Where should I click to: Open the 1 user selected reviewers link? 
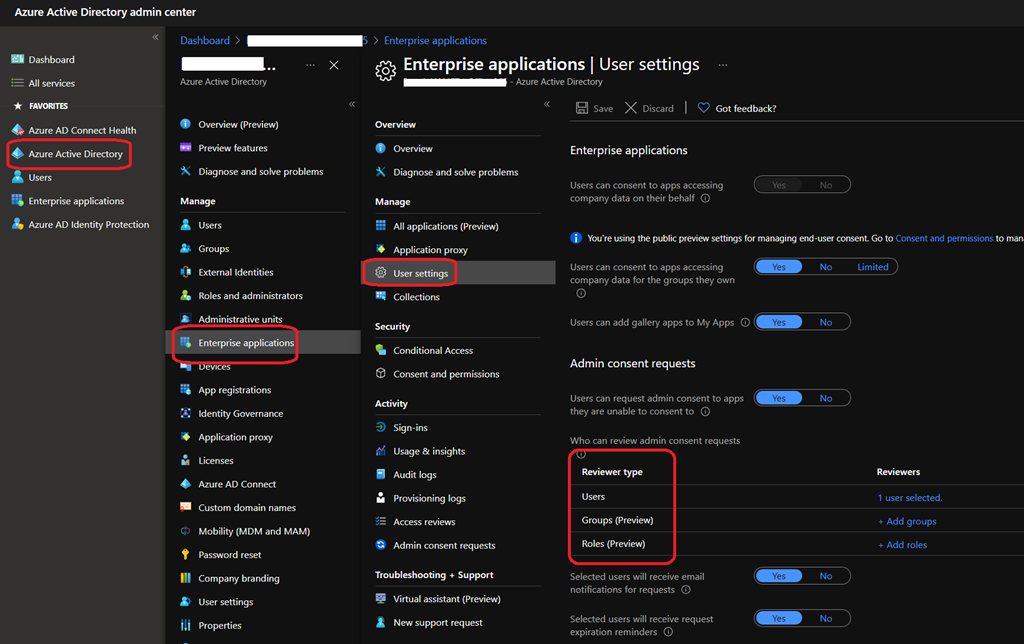[x=909, y=497]
